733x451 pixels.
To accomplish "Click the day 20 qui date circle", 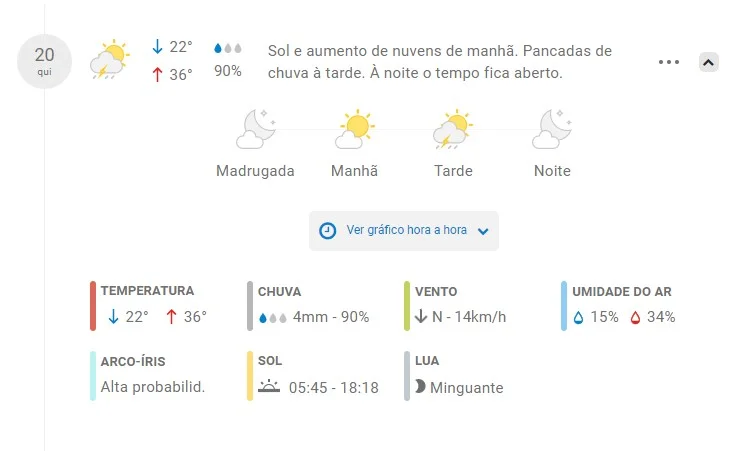I will (44, 61).
